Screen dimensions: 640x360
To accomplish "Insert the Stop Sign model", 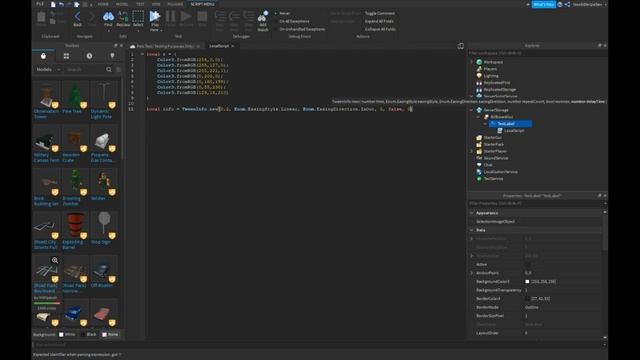I will tap(104, 225).
